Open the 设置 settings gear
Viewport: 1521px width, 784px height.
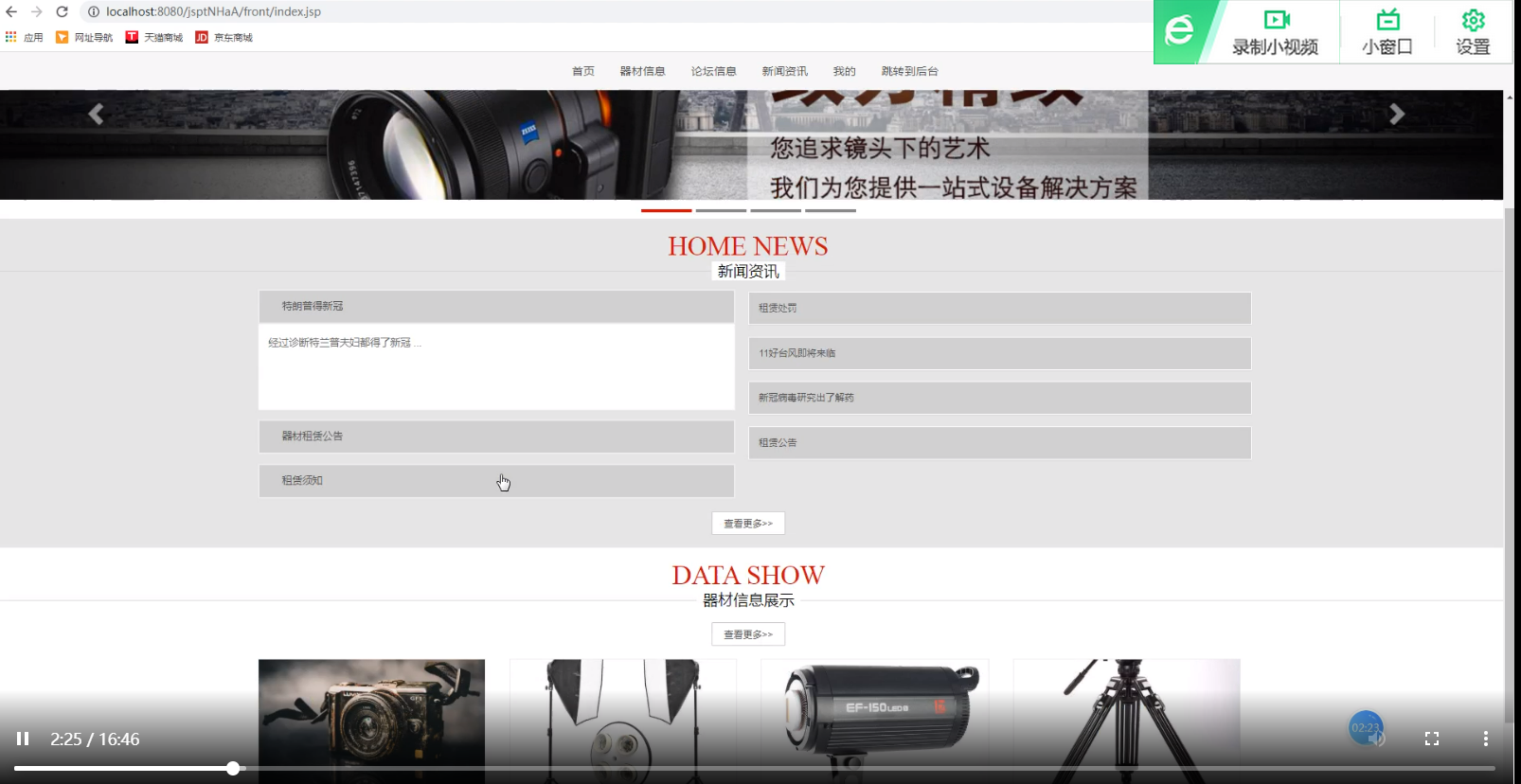point(1473,32)
